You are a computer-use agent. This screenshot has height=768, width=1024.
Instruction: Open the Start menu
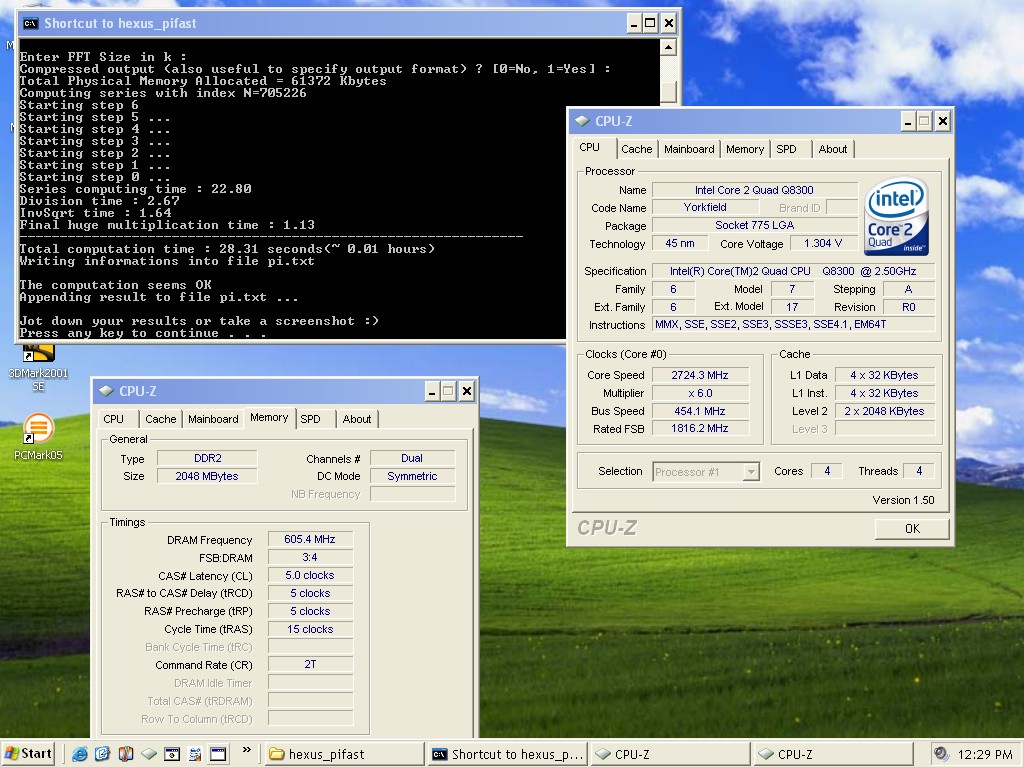[27, 754]
